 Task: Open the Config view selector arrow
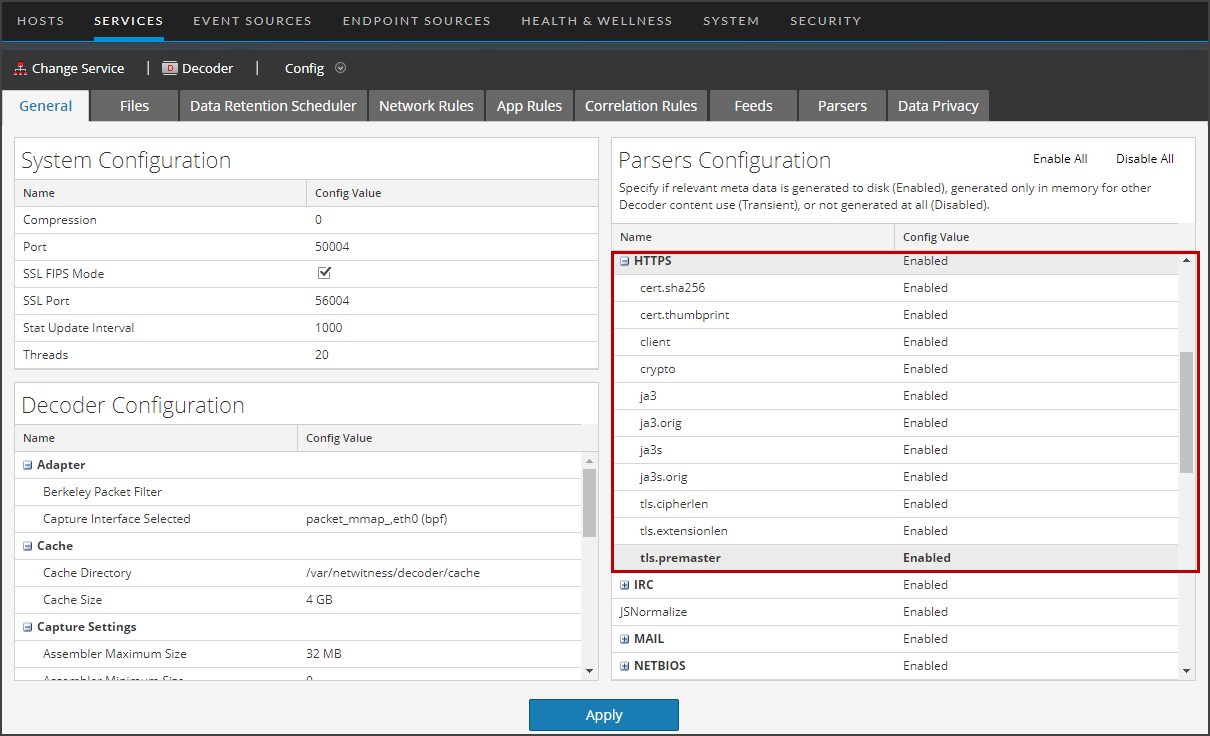(x=340, y=68)
